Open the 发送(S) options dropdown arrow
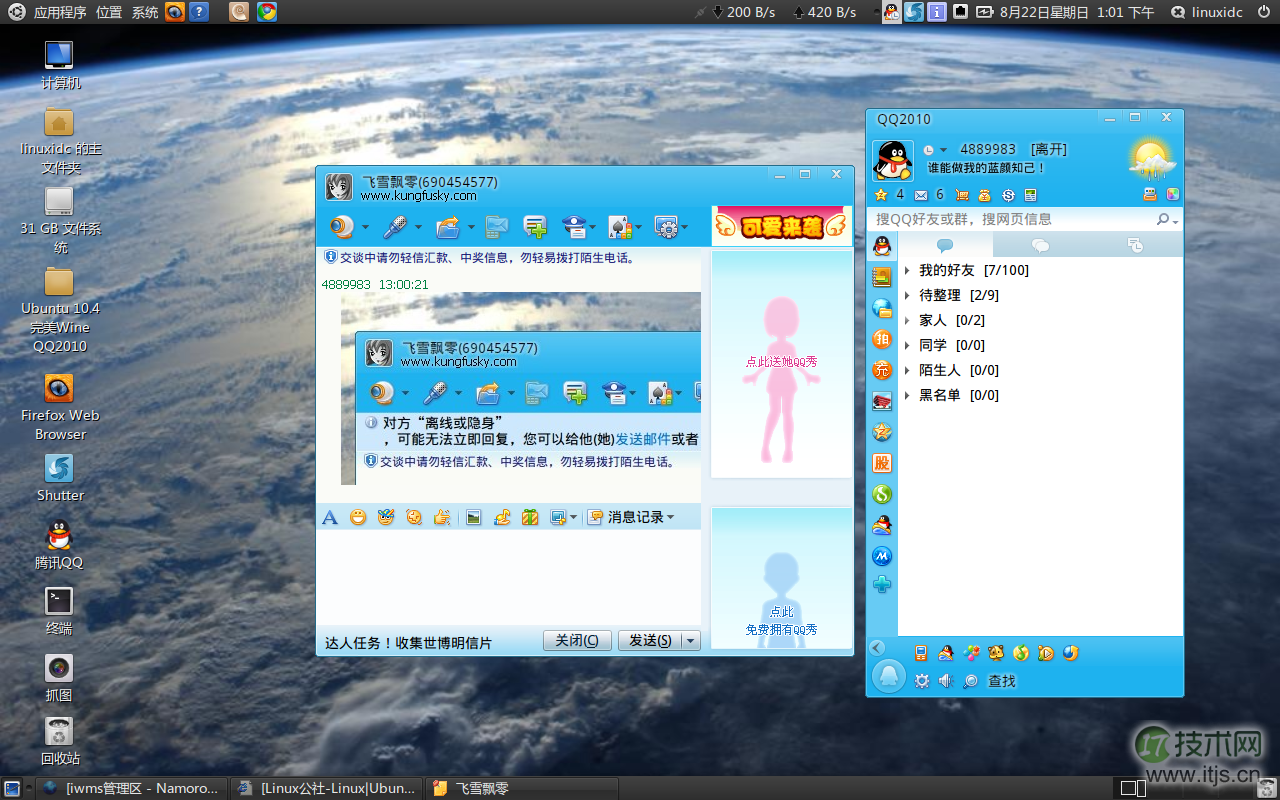Image resolution: width=1280 pixels, height=800 pixels. coord(689,641)
